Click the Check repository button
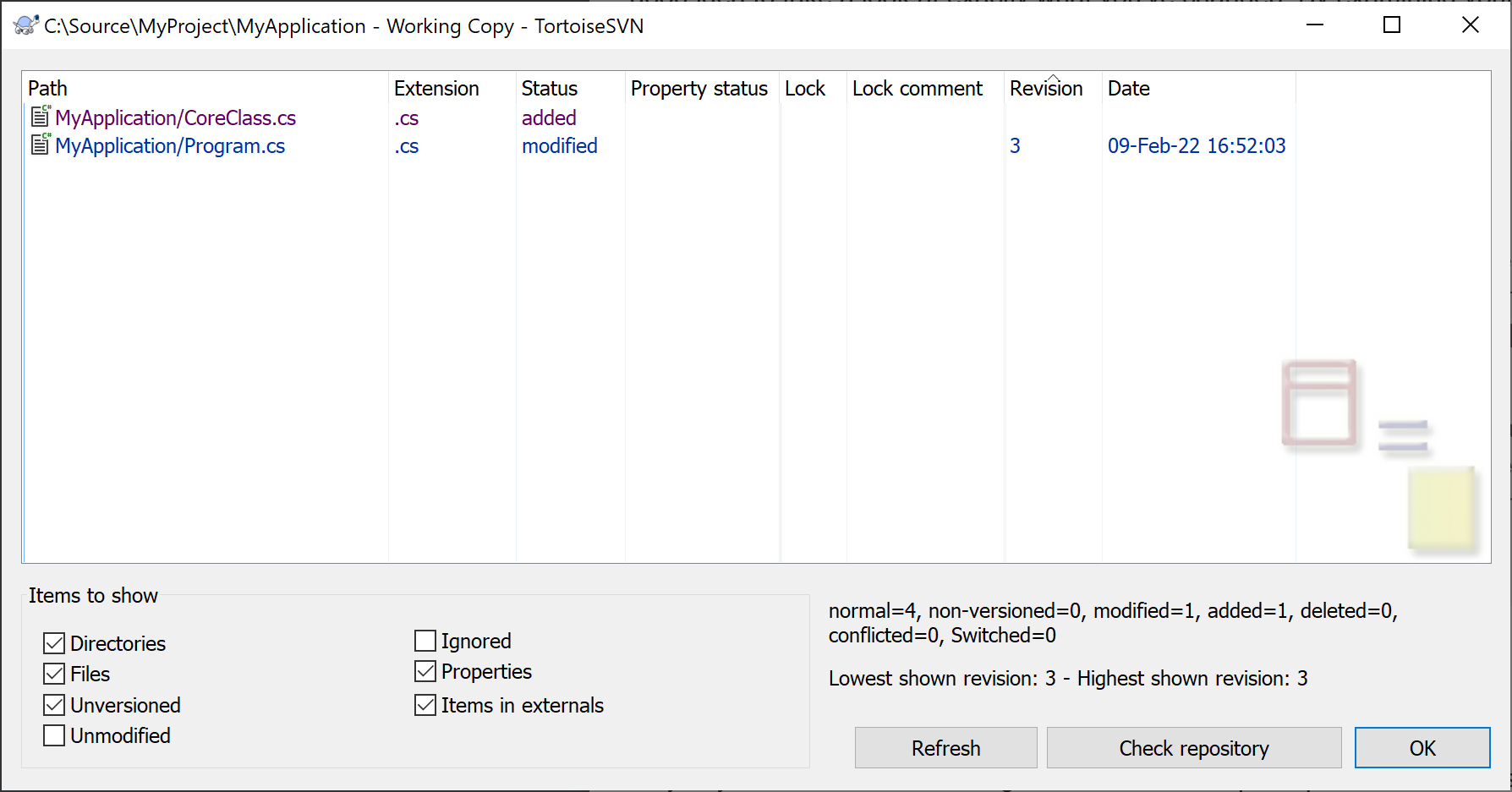This screenshot has height=792, width=1512. [x=1194, y=748]
